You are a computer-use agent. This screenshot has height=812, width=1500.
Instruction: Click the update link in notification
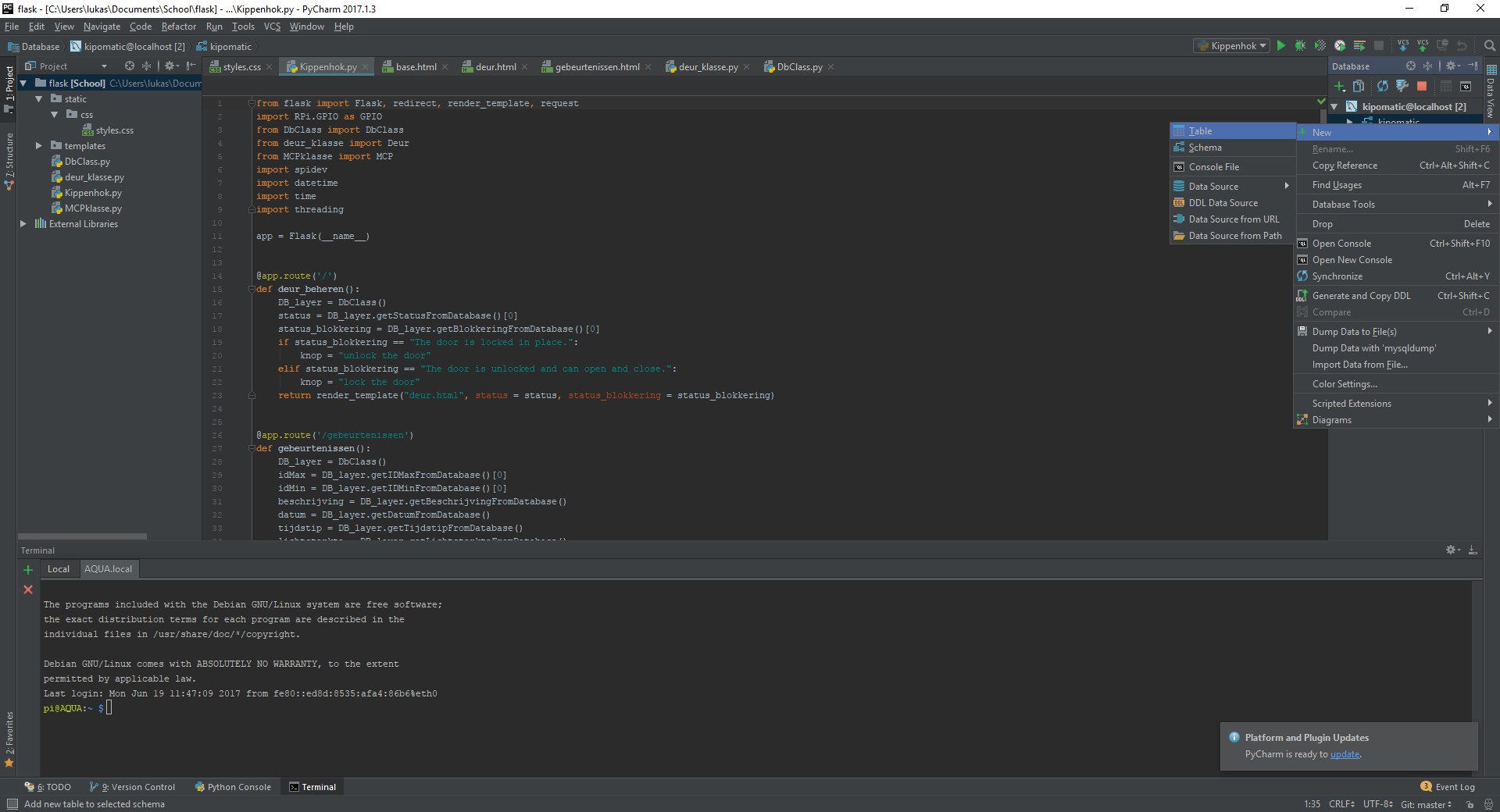click(x=1345, y=754)
